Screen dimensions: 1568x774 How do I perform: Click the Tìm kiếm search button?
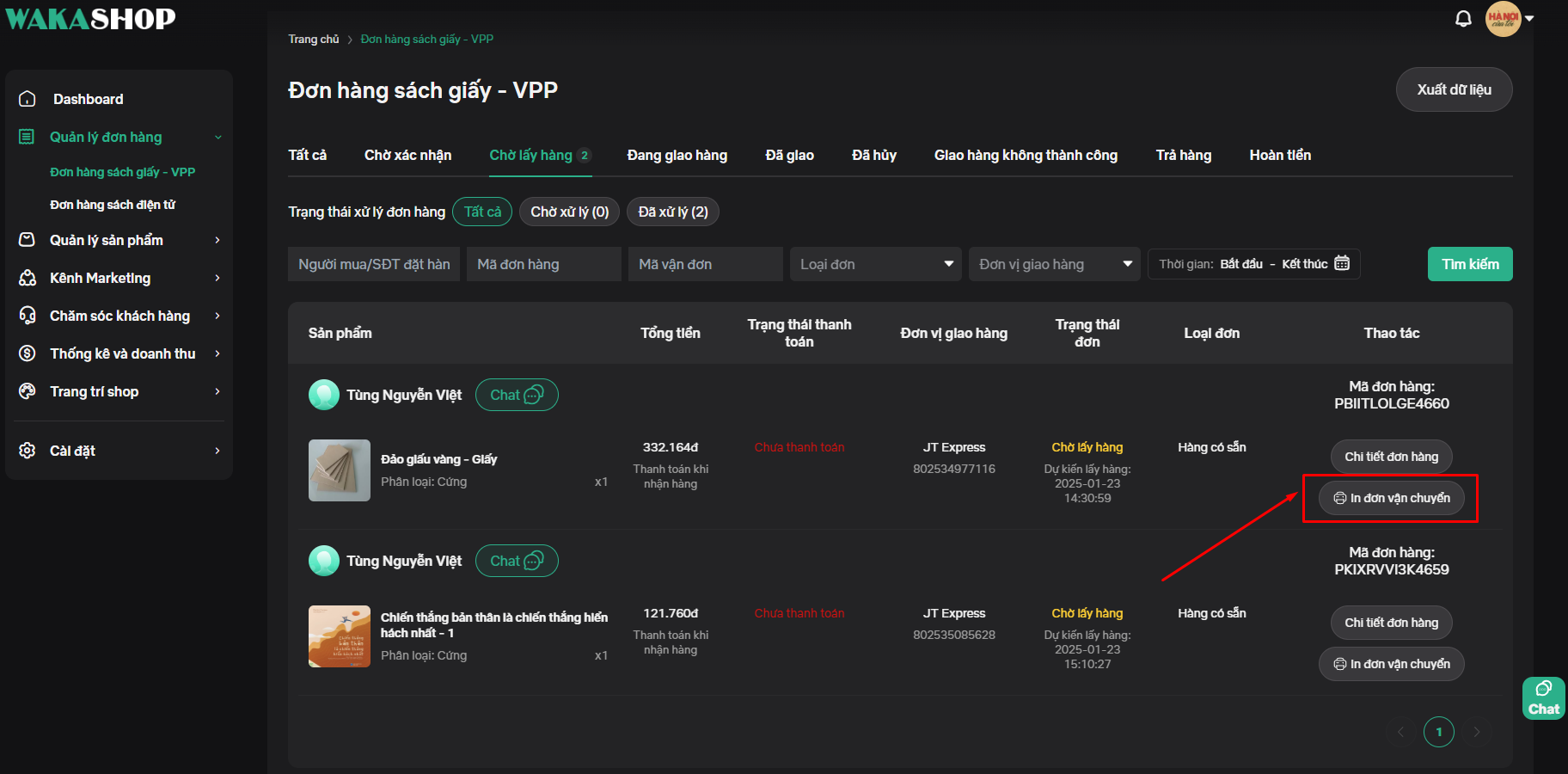tap(1470, 264)
